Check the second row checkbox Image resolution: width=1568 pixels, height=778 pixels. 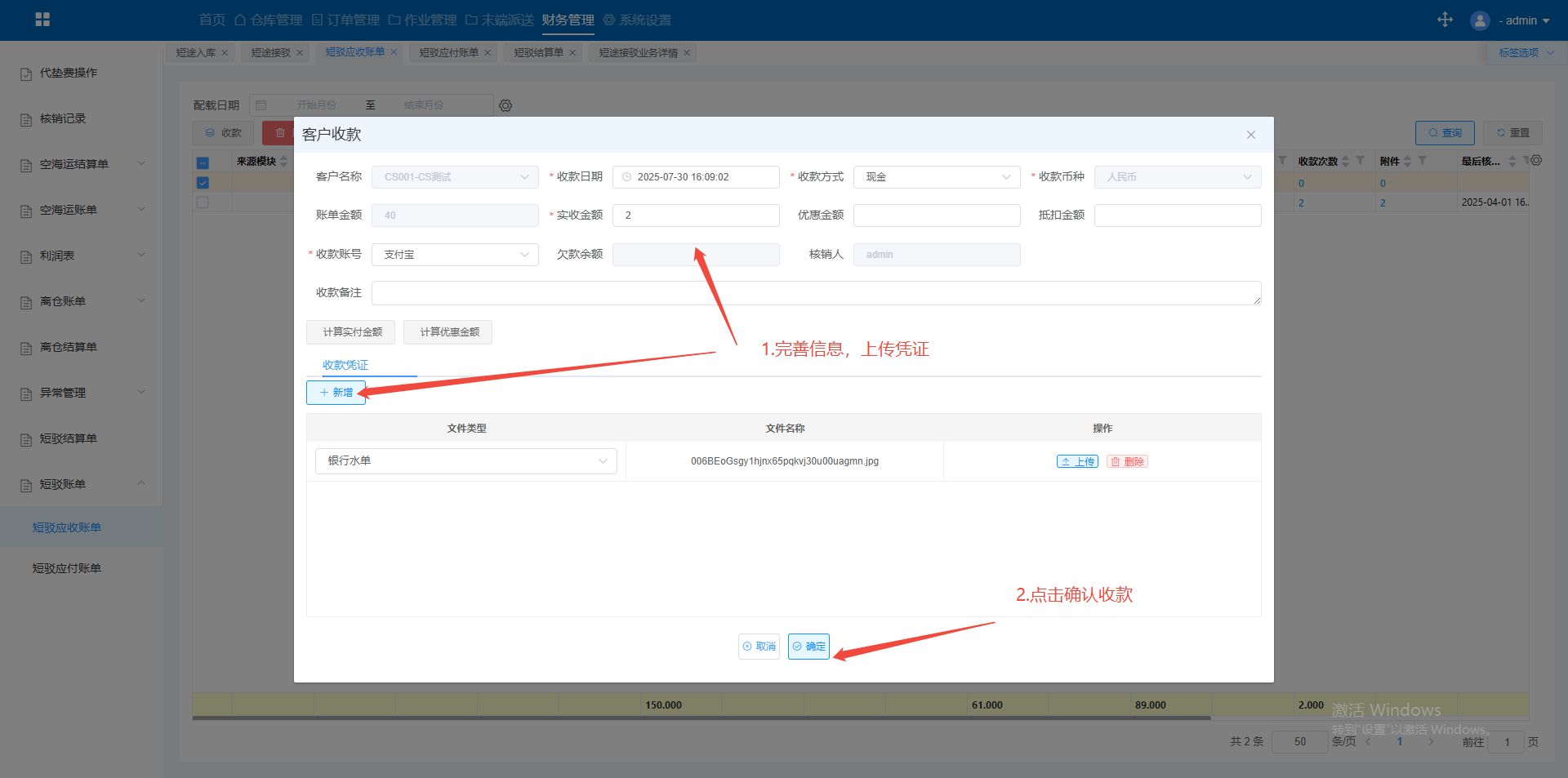tap(203, 202)
